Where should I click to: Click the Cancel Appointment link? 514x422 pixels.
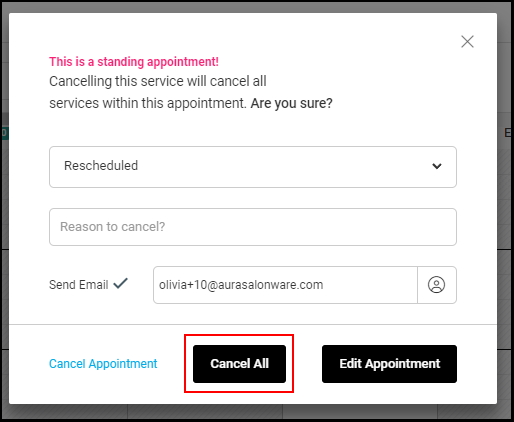pos(103,364)
